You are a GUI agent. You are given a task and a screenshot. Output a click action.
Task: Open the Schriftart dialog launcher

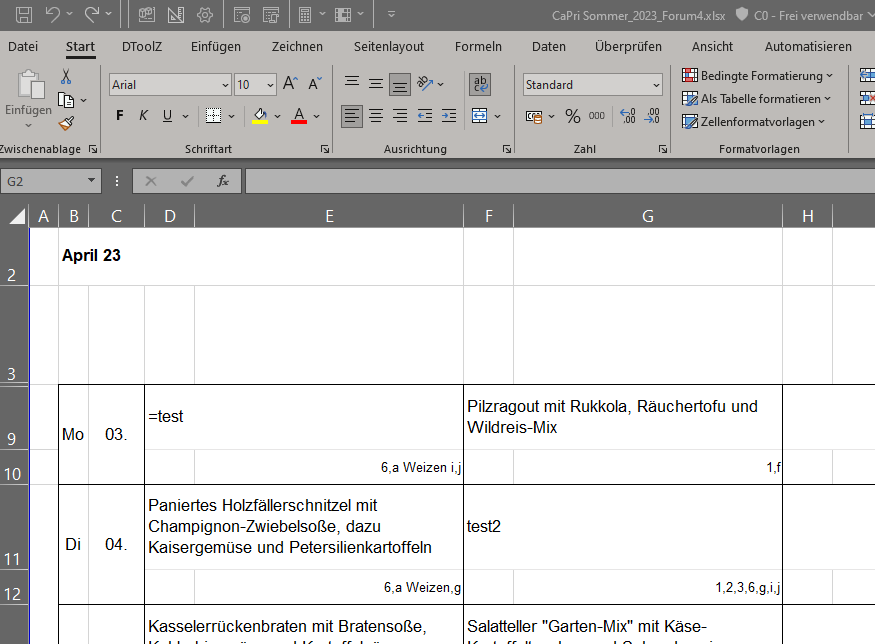click(325, 149)
